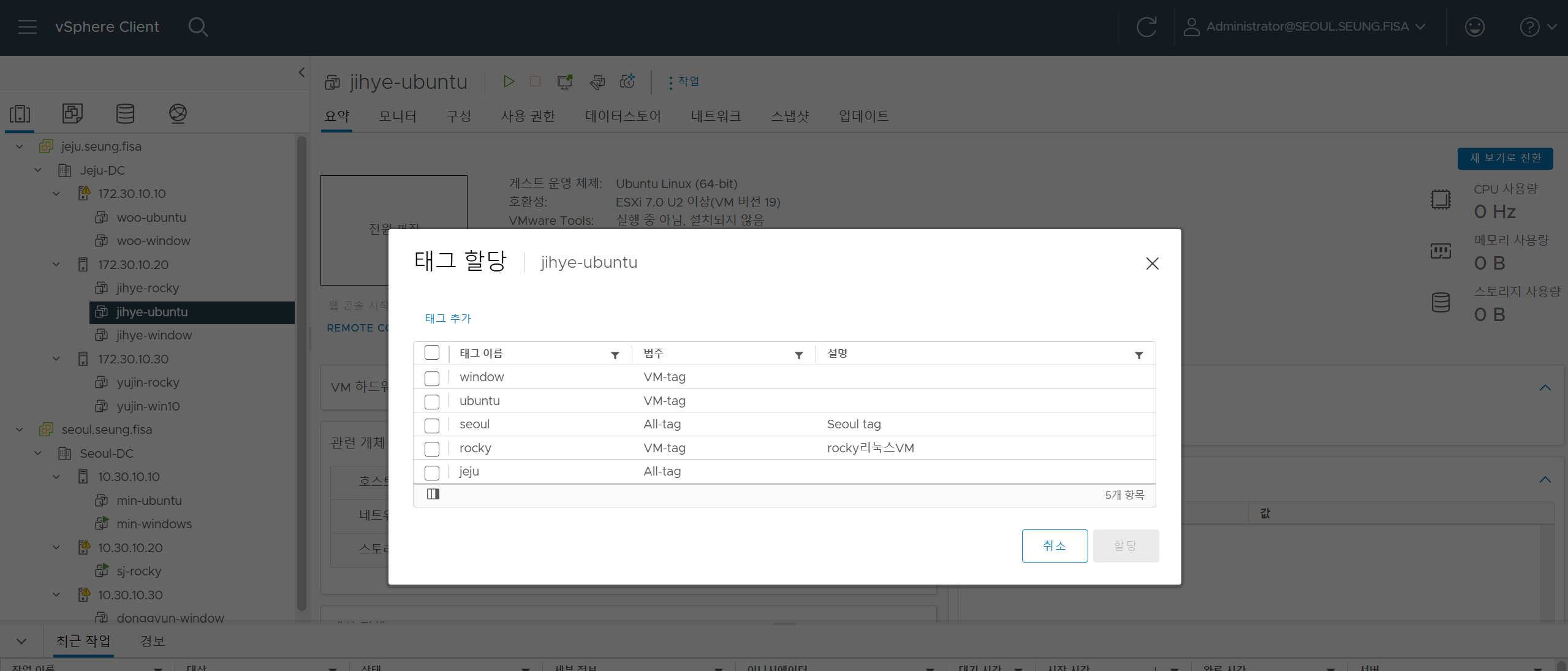This screenshot has height=671, width=1568.
Task: Click the 태그 추가 link
Action: pyautogui.click(x=448, y=318)
